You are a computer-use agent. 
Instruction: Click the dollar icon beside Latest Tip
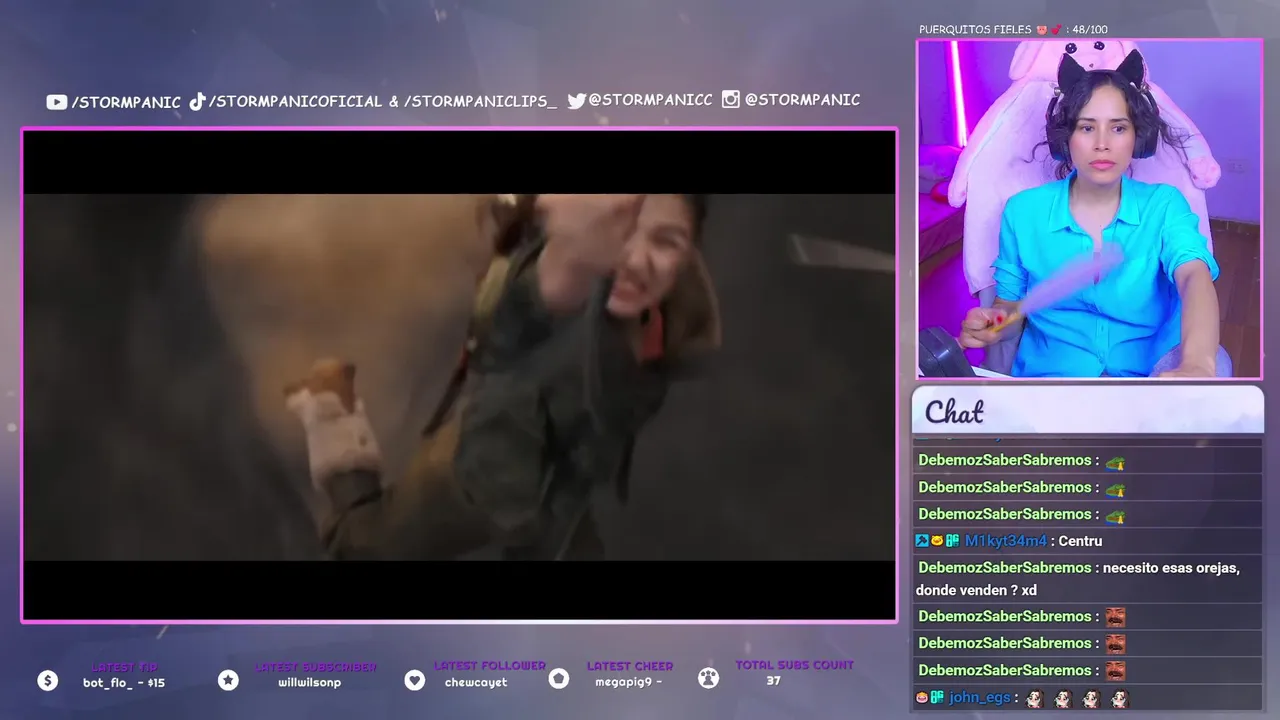(x=47, y=680)
